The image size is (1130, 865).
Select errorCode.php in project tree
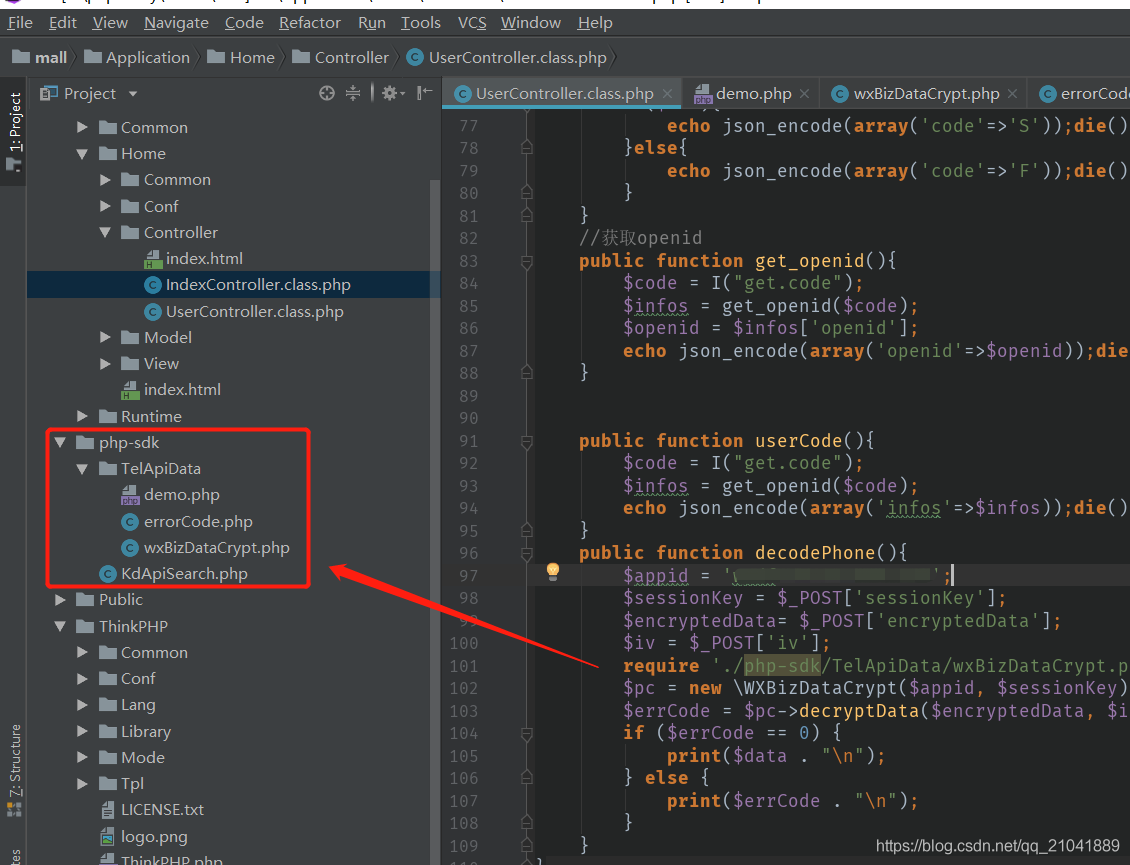pyautogui.click(x=187, y=521)
